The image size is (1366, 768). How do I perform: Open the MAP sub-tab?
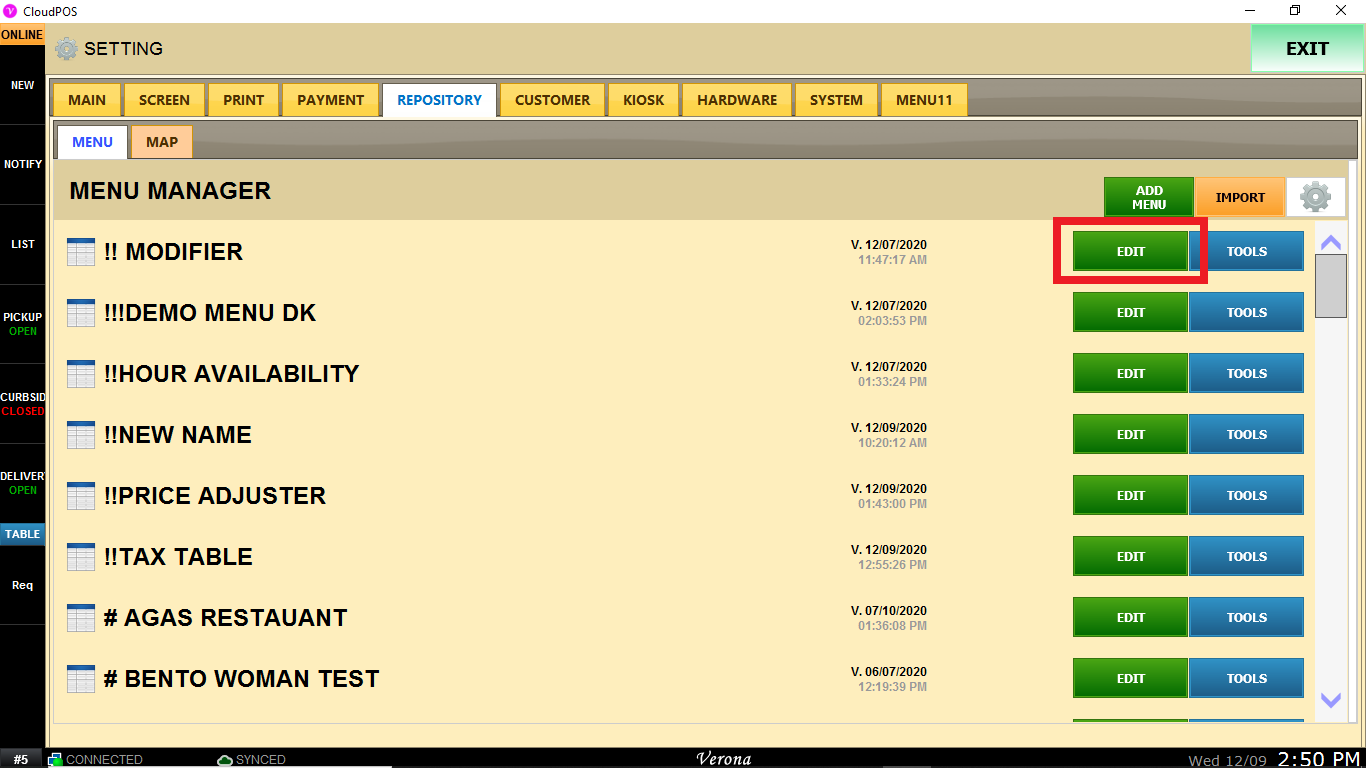click(x=162, y=142)
